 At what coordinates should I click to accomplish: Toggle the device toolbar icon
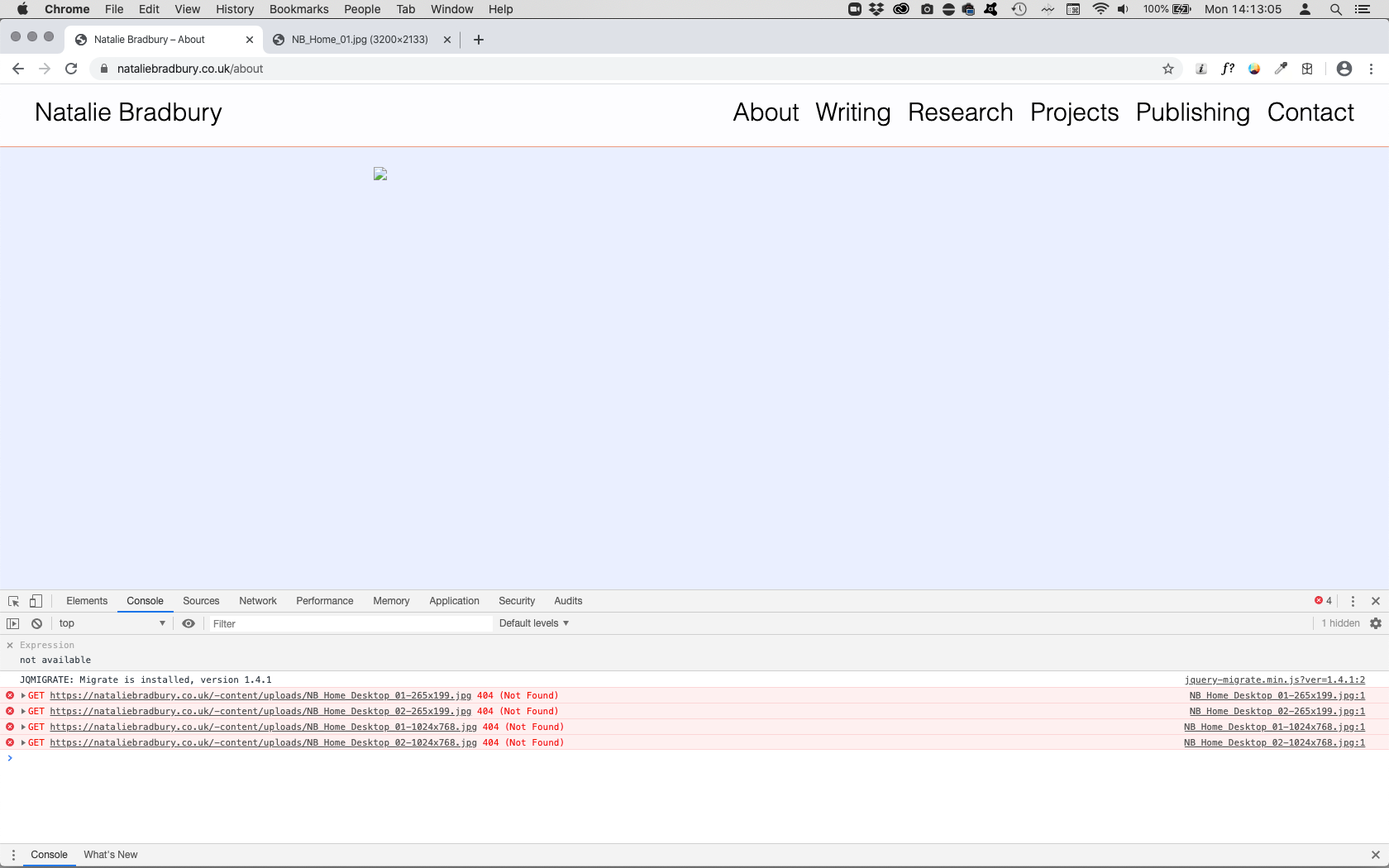36,601
